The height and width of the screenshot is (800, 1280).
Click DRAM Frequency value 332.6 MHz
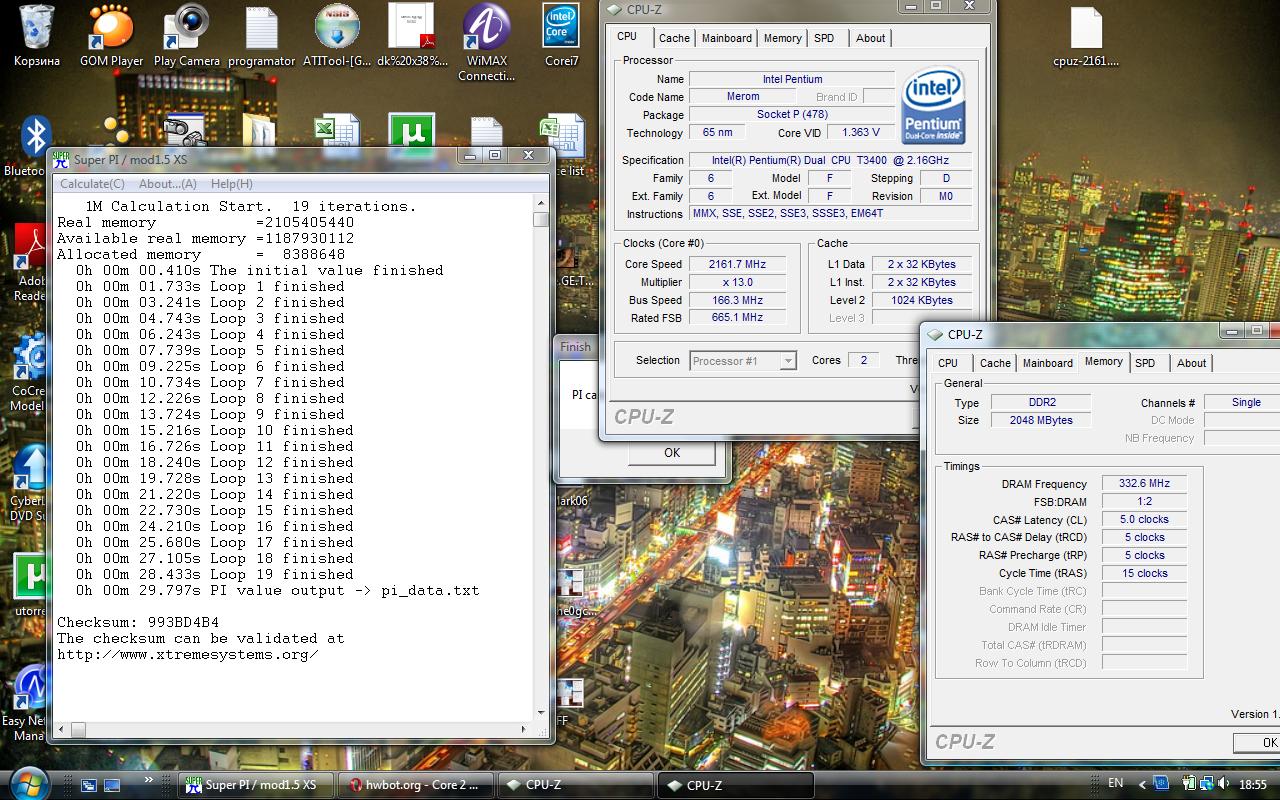click(1145, 484)
